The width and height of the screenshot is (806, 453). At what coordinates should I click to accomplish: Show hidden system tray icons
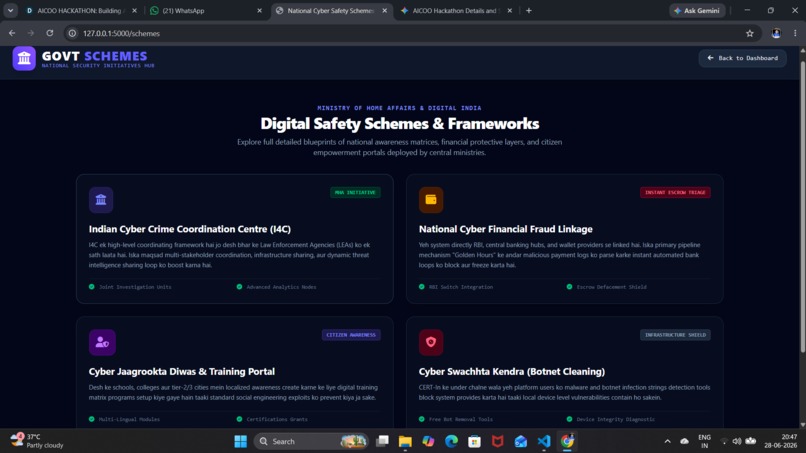pyautogui.click(x=667, y=441)
